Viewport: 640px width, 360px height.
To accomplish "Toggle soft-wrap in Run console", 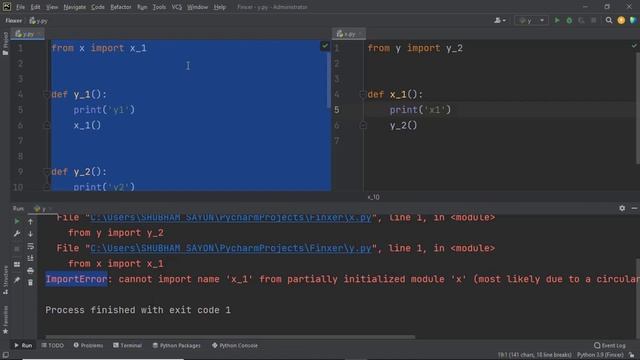I will [30, 246].
